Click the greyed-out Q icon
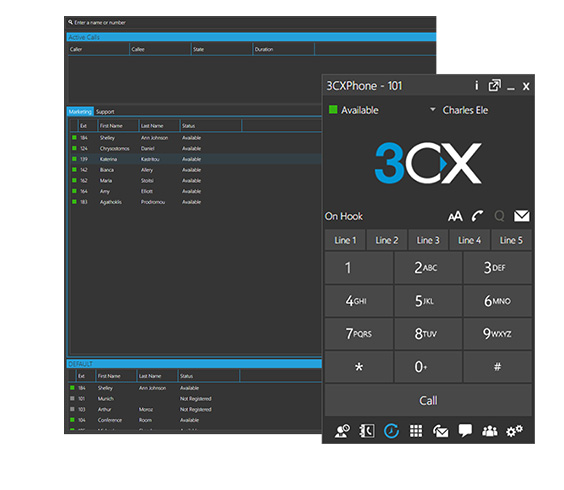564x490 pixels. click(499, 216)
